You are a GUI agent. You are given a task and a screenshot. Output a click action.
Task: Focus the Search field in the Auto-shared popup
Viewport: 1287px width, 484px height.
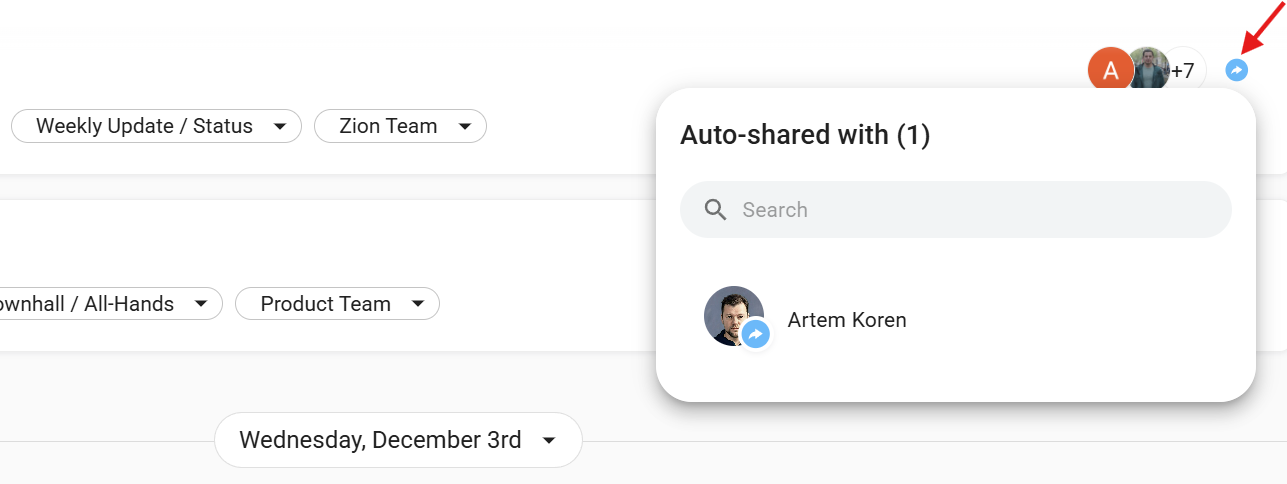click(960, 210)
